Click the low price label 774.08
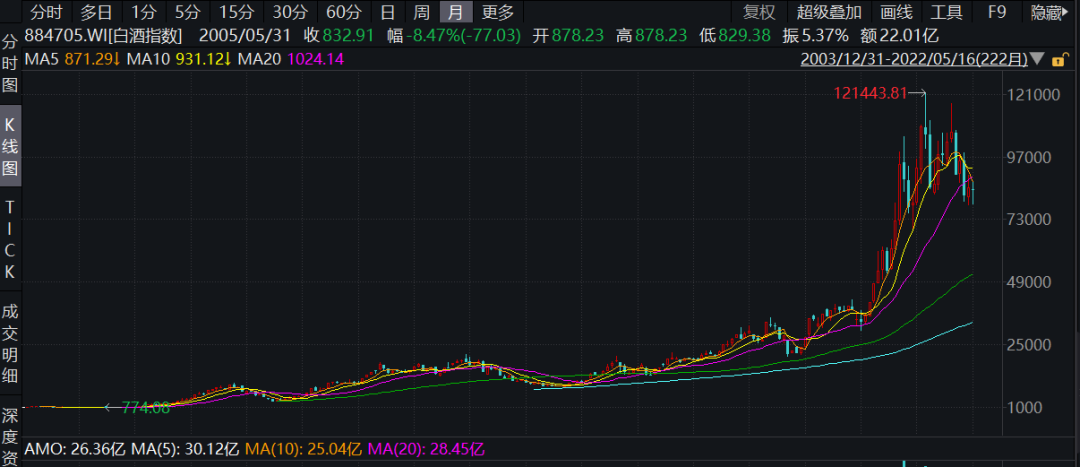Viewport: 1080px width, 467px height. point(145,408)
